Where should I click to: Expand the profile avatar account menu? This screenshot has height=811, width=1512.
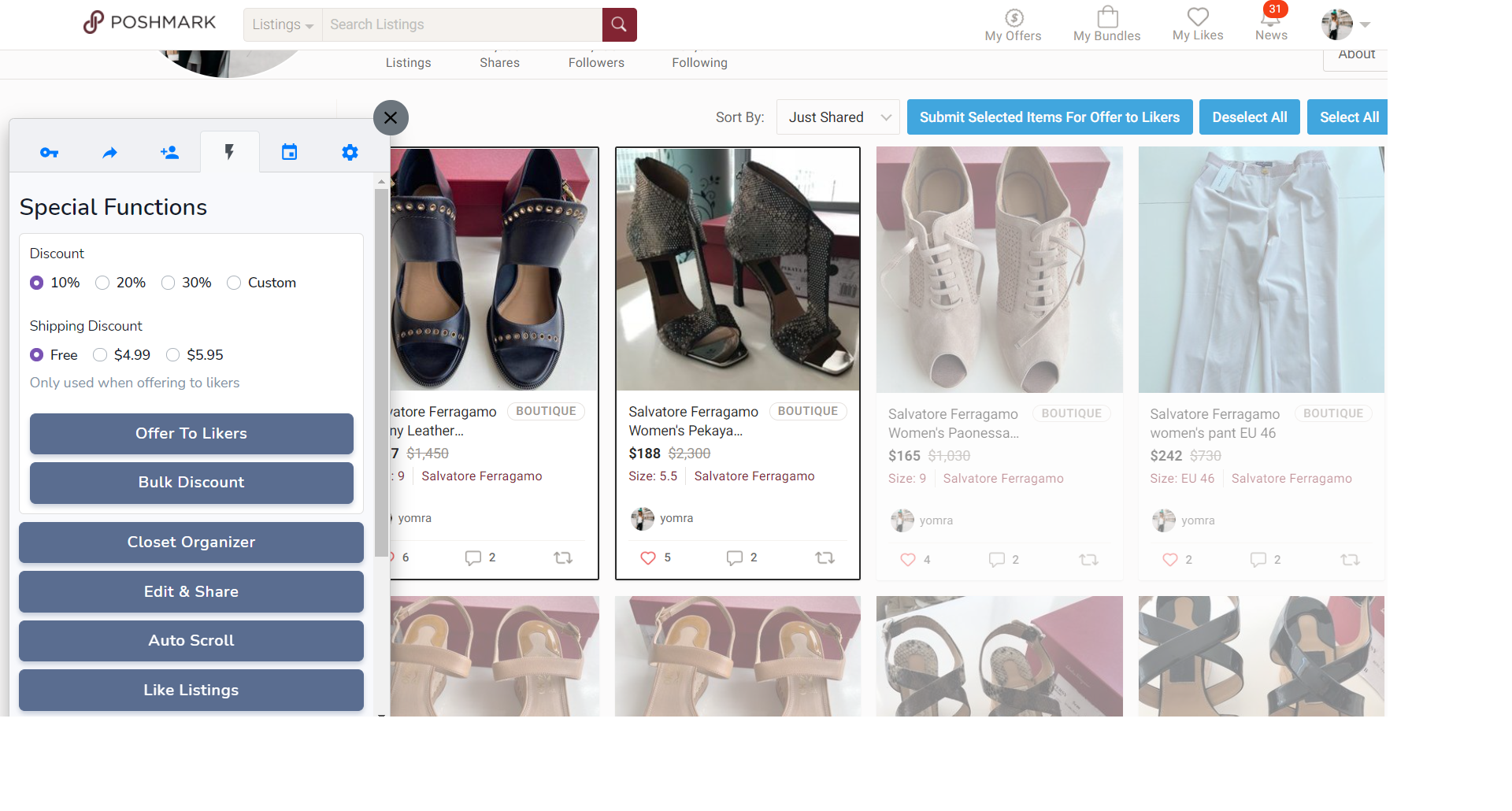click(x=1346, y=24)
